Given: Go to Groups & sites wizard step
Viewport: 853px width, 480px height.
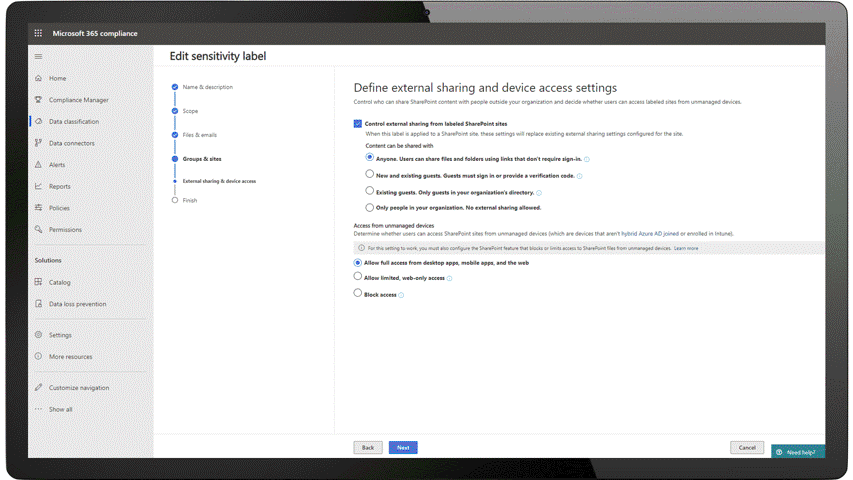Looking at the screenshot, I should tap(202, 159).
